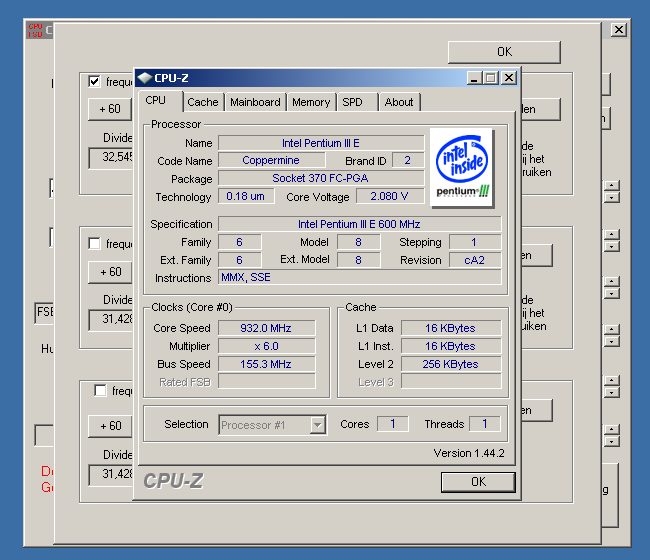Uncheck the ticked frequ checkbox
The image size is (650, 560).
pos(95,81)
